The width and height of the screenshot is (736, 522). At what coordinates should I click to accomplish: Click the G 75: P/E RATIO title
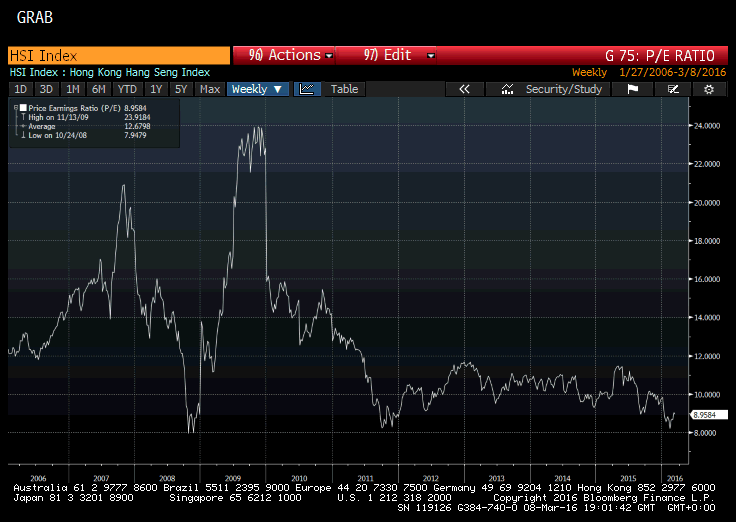pyautogui.click(x=659, y=55)
